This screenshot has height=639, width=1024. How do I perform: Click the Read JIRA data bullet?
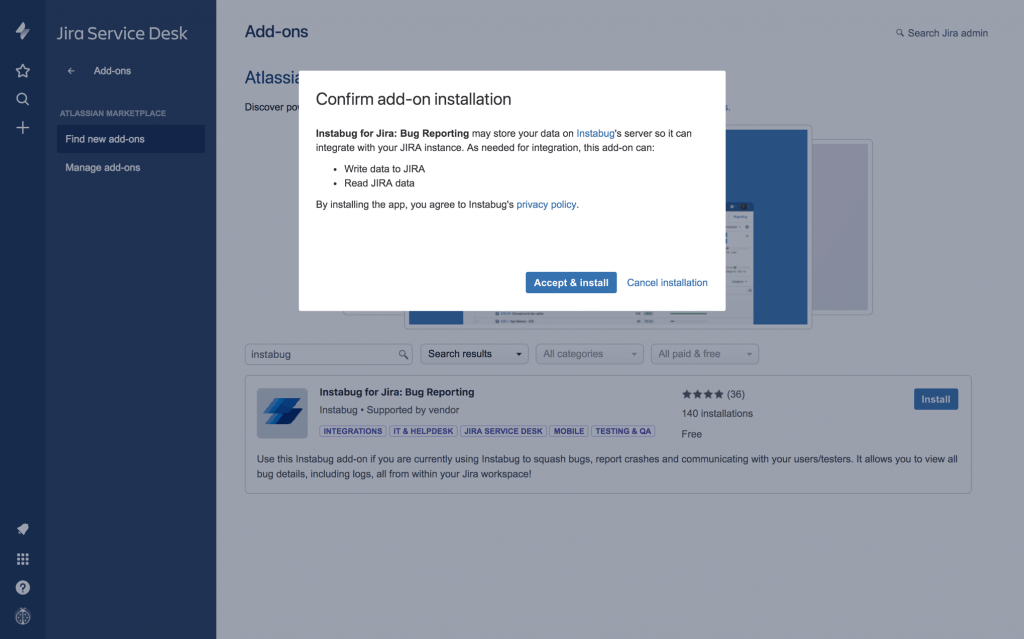point(379,183)
